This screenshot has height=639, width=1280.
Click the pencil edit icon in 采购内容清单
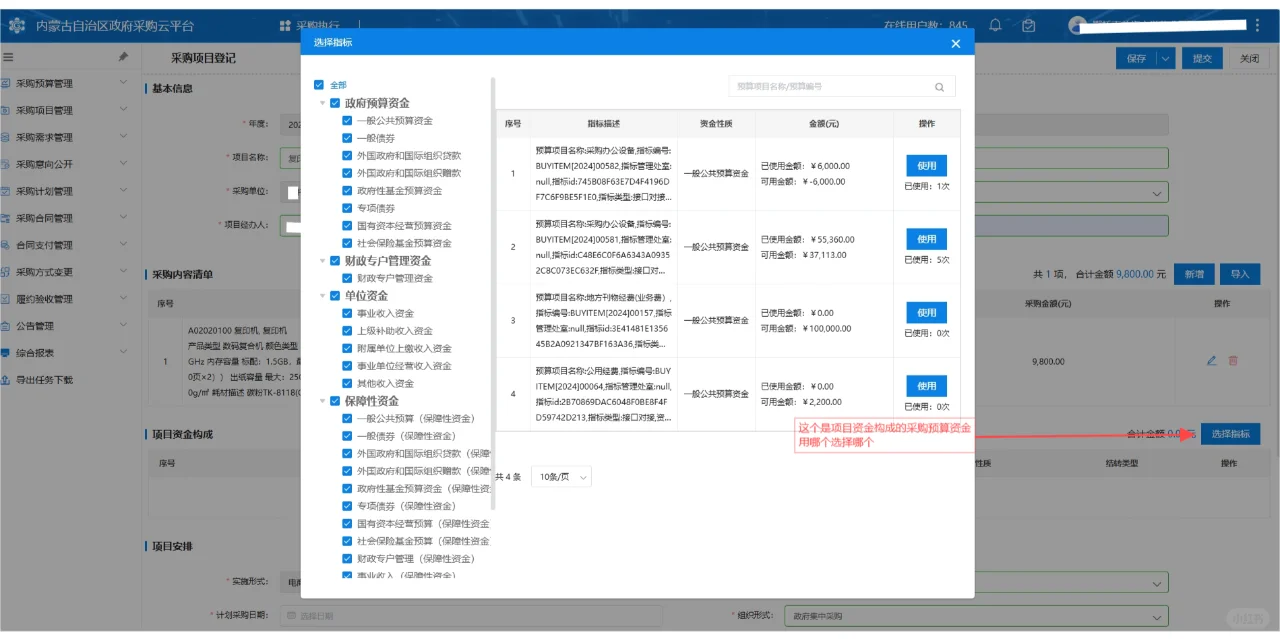point(1212,361)
